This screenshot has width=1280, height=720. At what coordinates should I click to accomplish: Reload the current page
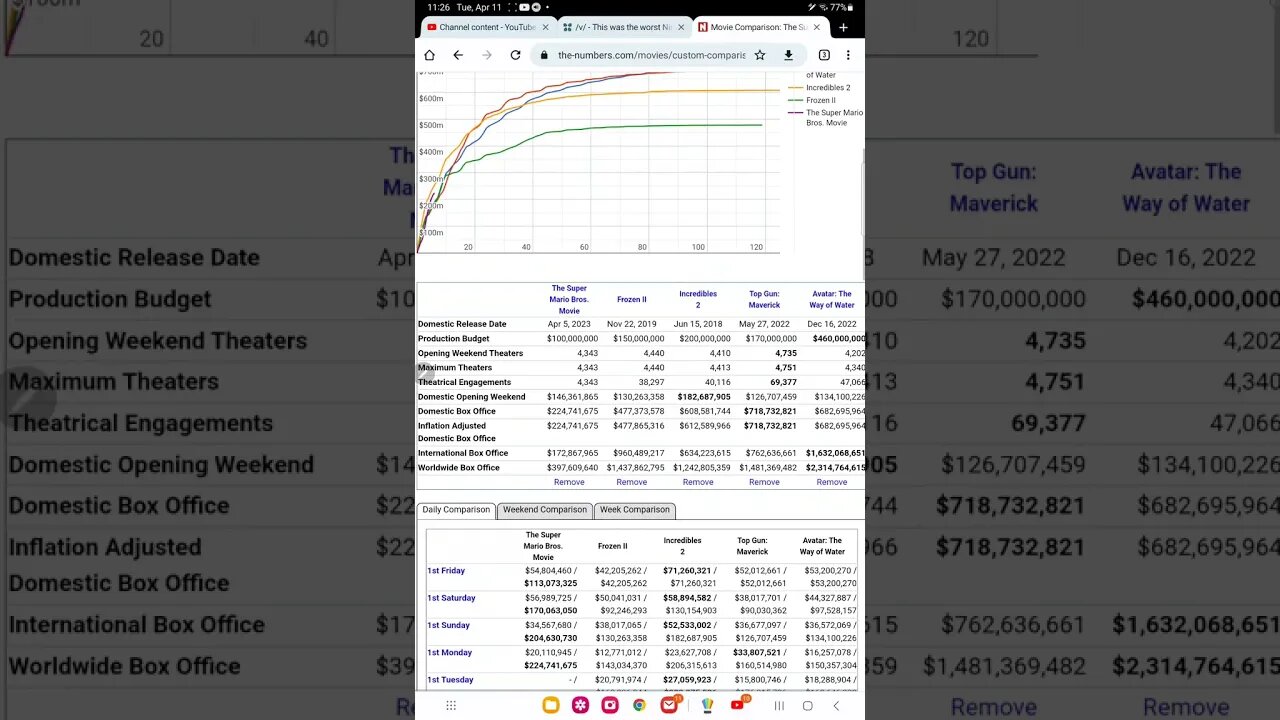point(515,55)
